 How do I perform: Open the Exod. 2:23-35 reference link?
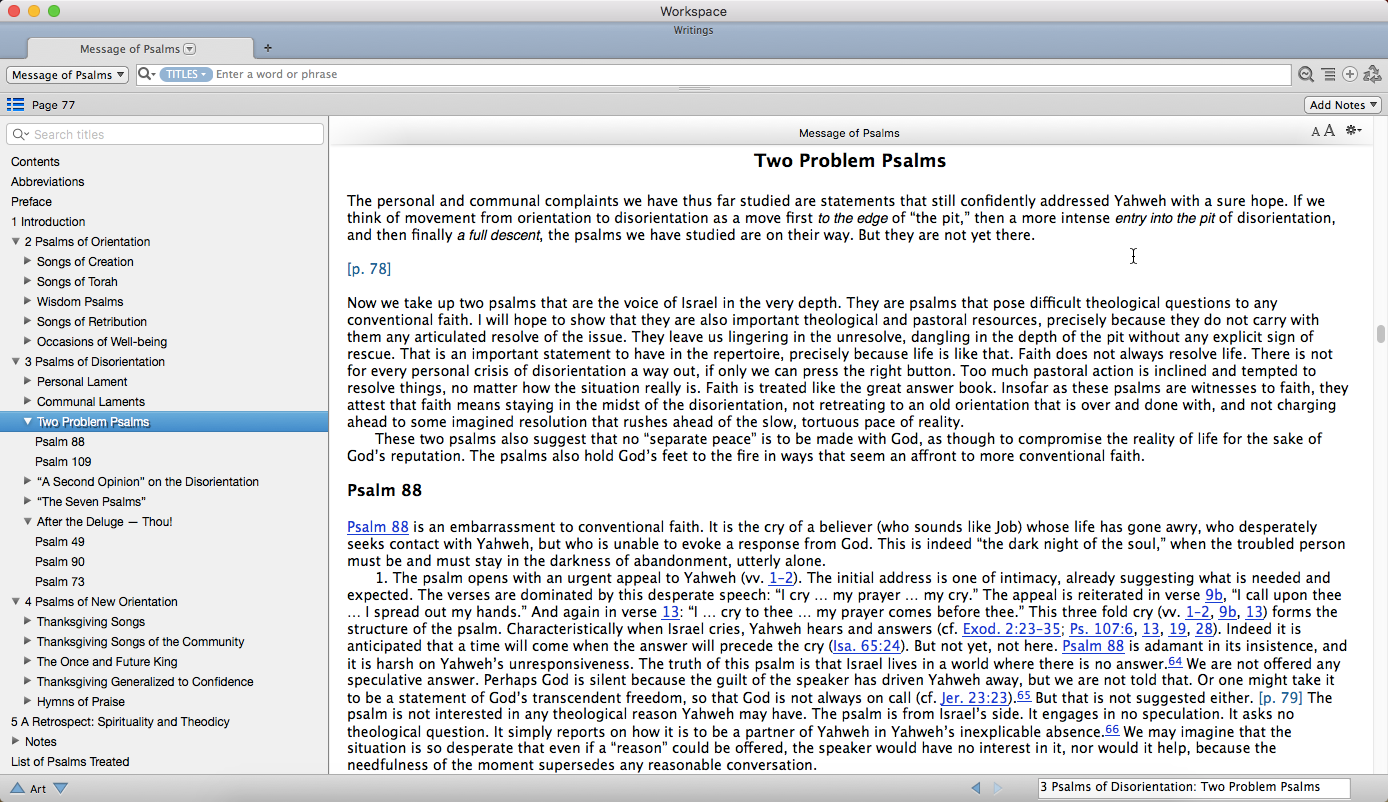pos(1011,629)
